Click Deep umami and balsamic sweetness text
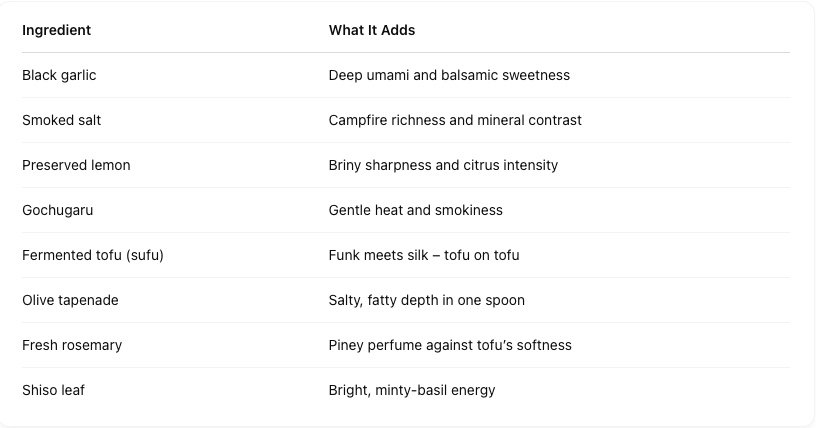 [449, 75]
